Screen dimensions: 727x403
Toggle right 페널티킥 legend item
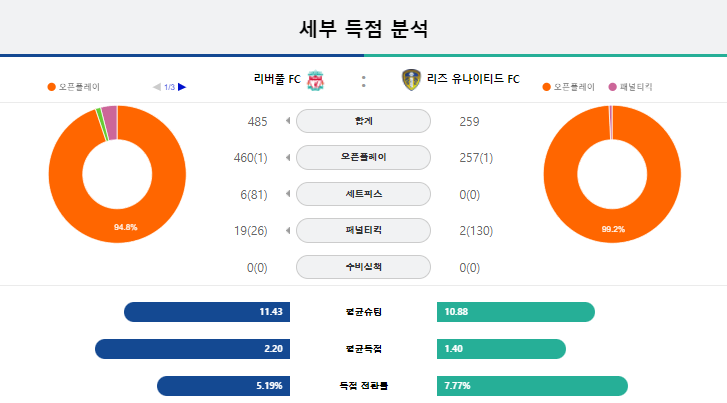coord(630,87)
